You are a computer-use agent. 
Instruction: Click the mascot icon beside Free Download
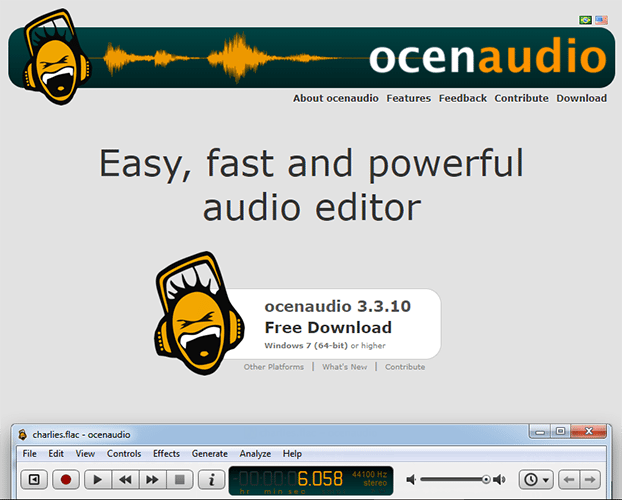click(x=198, y=313)
